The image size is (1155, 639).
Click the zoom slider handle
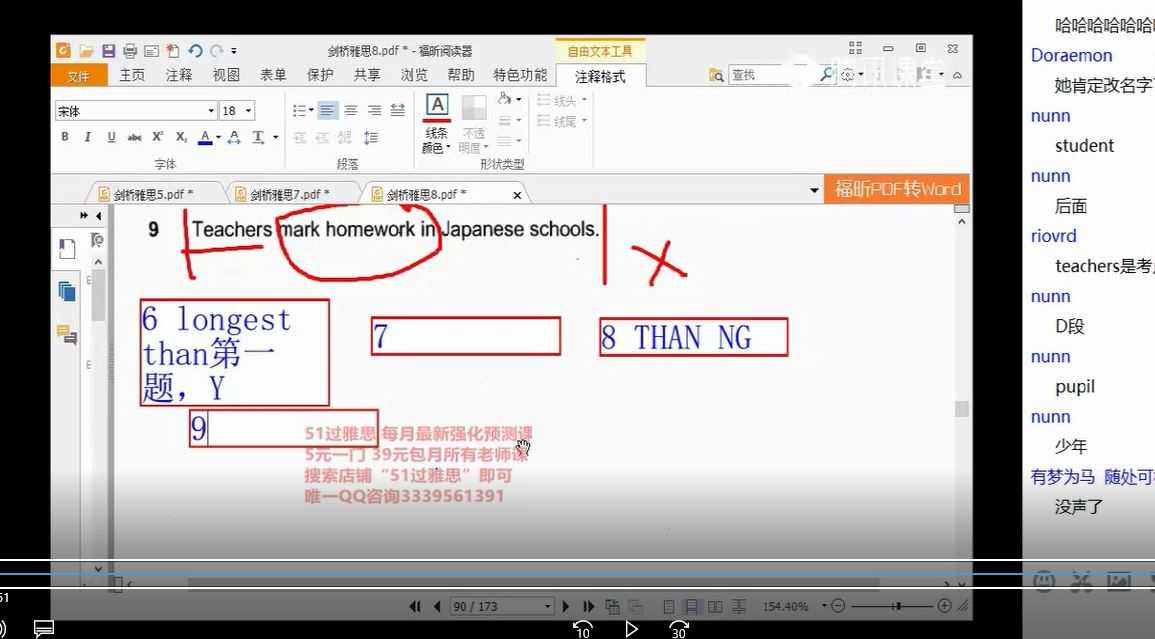(897, 606)
